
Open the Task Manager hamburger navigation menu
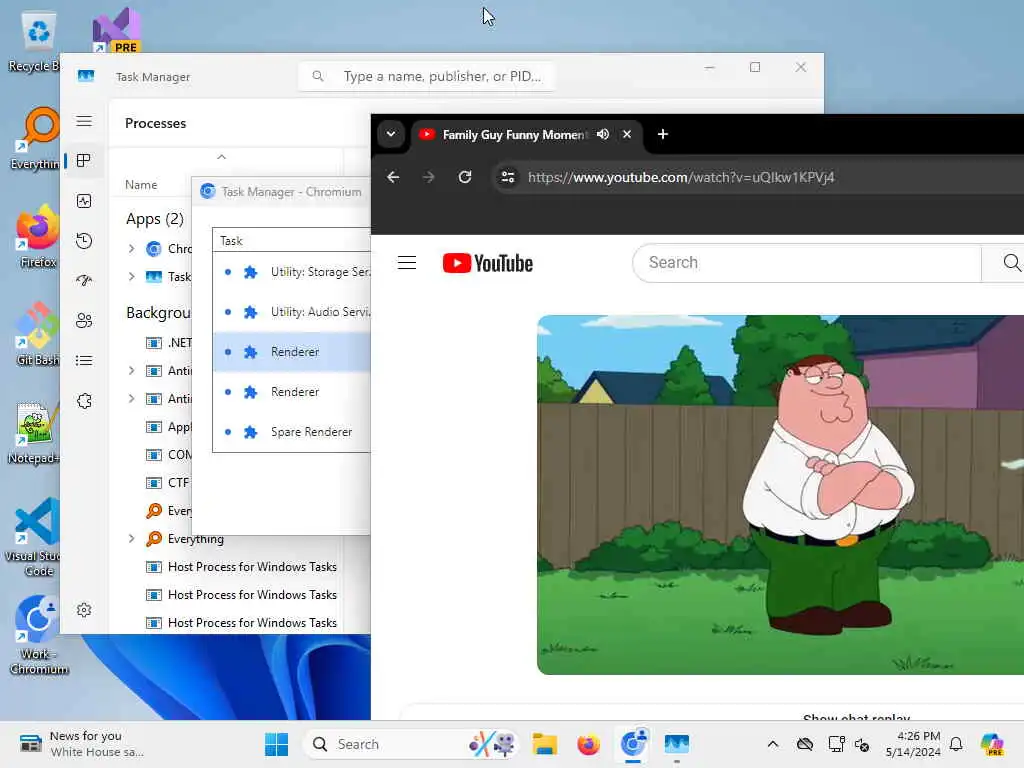pos(84,121)
